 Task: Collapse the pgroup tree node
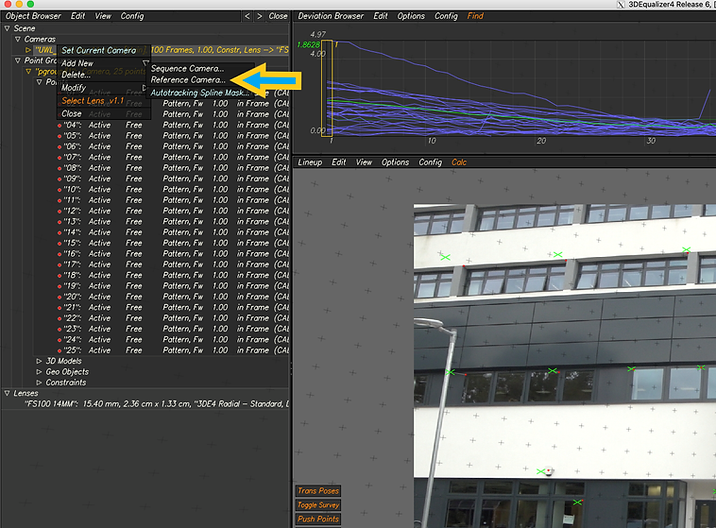coord(28,71)
